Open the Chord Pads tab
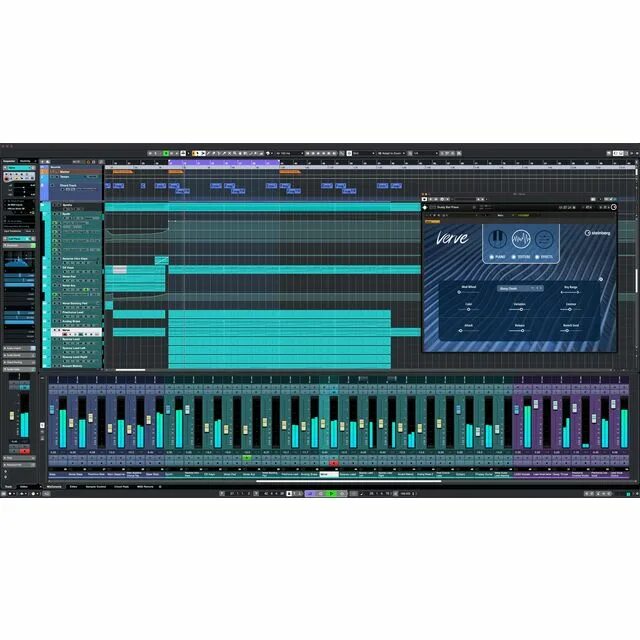Viewport: 640px width, 640px height. point(121,487)
